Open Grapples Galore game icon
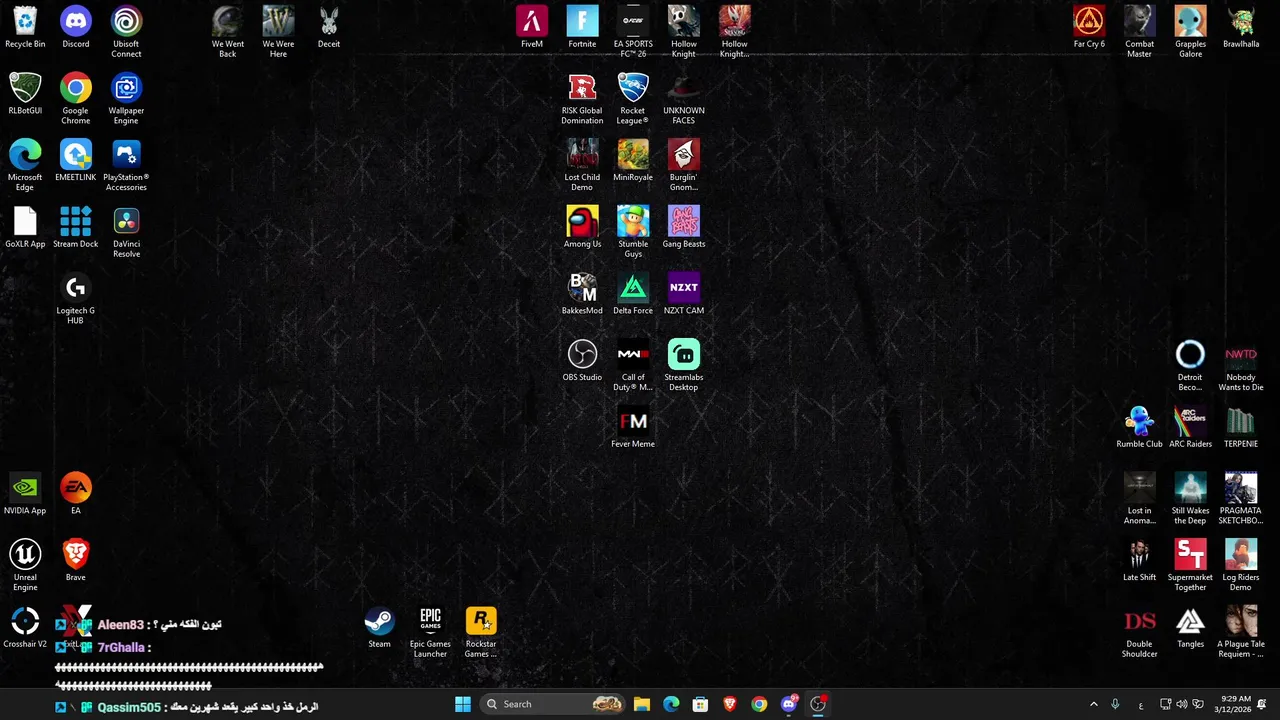This screenshot has height=720, width=1280. tap(1190, 32)
